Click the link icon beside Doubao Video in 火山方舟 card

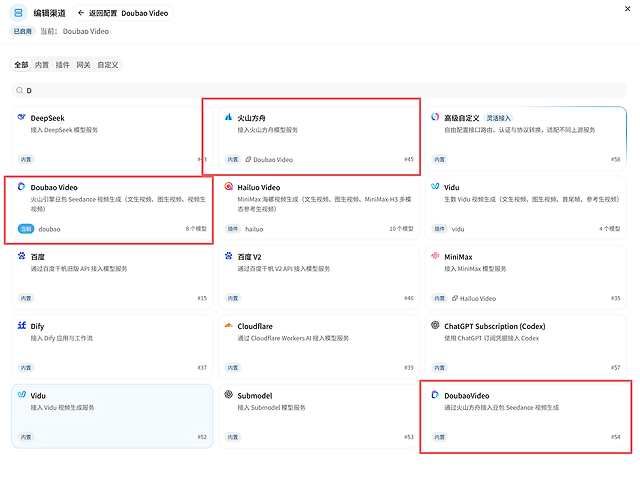click(x=248, y=160)
